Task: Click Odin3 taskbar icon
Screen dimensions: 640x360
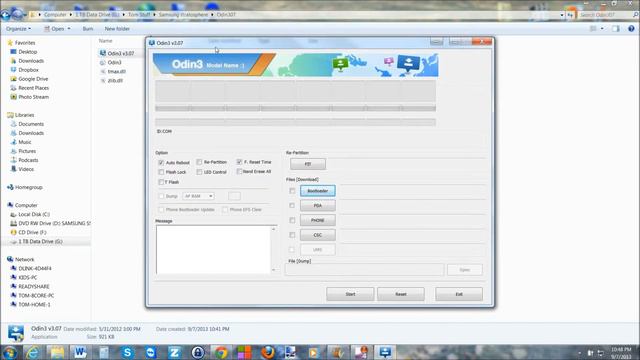Action: click(385, 352)
